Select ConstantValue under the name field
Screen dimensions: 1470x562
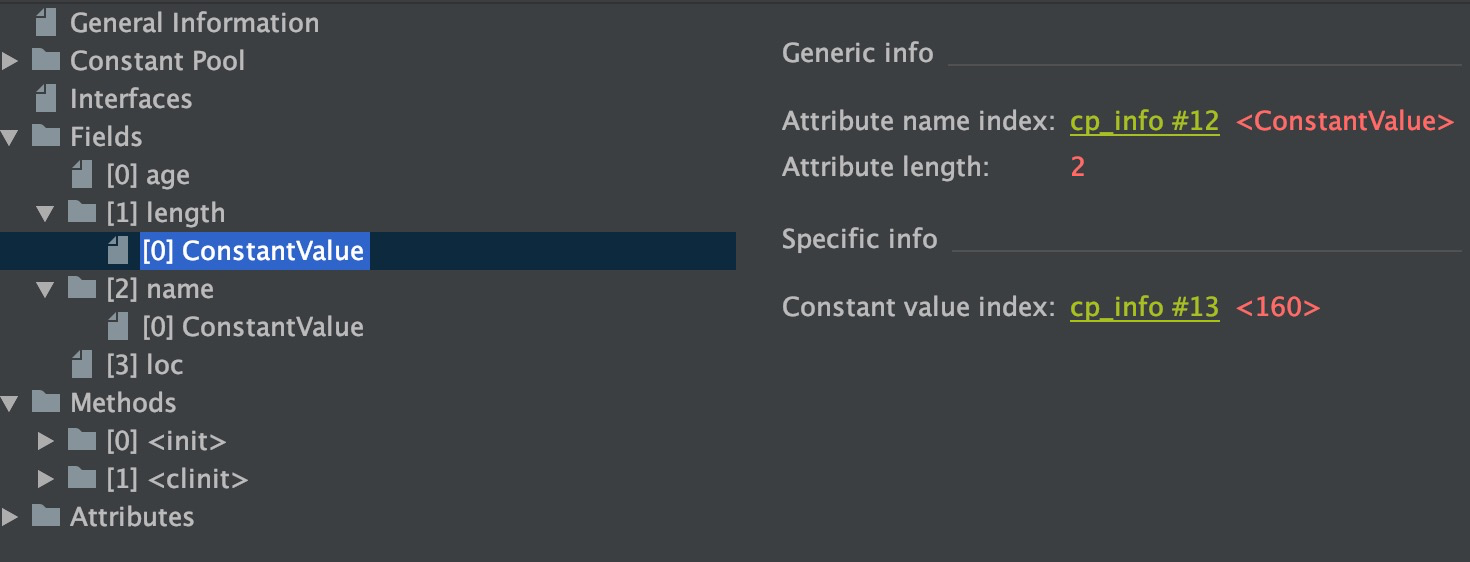pyautogui.click(x=252, y=327)
